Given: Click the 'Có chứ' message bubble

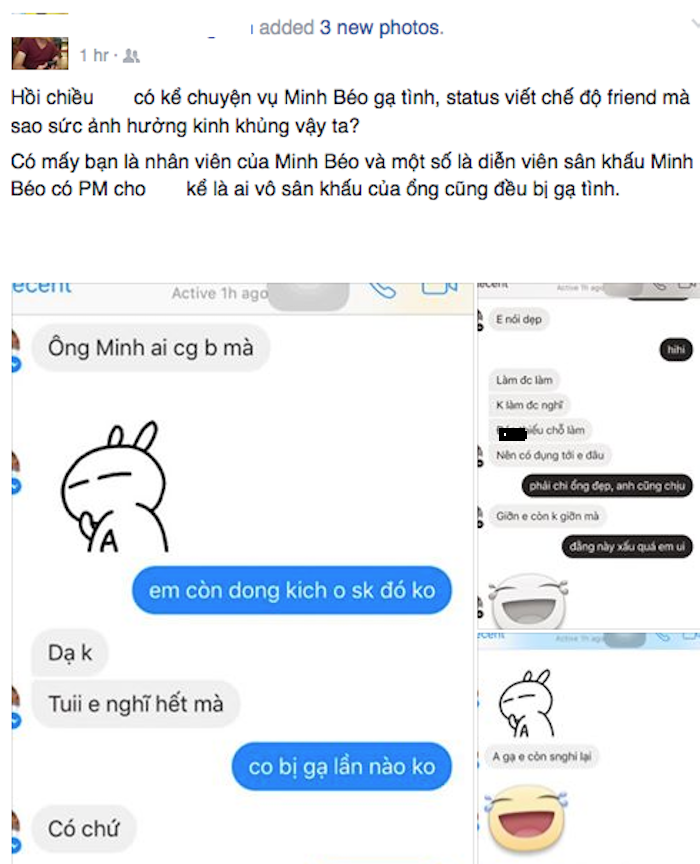Looking at the screenshot, I should click(x=83, y=829).
